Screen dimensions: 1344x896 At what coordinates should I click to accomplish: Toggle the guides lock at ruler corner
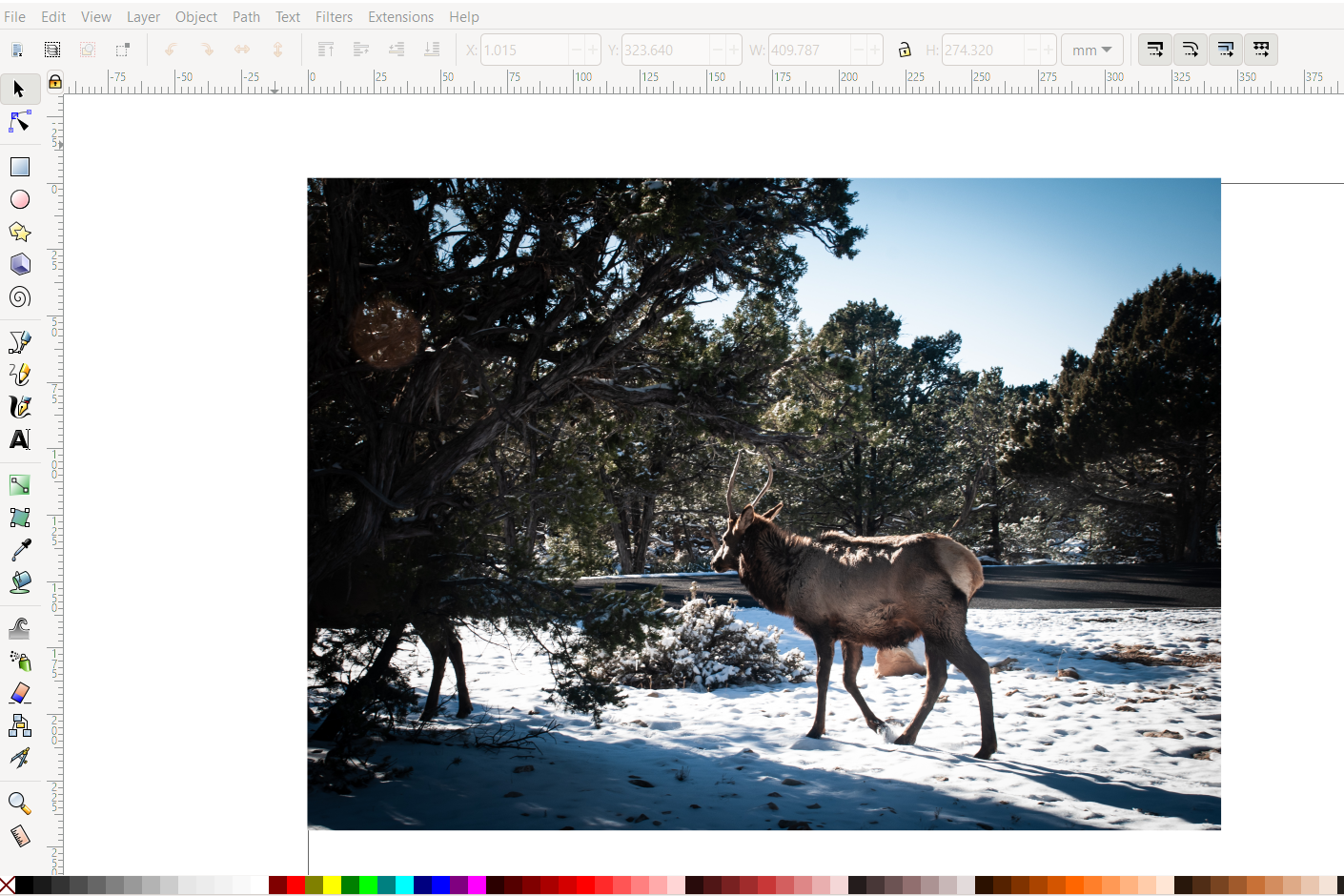[55, 82]
